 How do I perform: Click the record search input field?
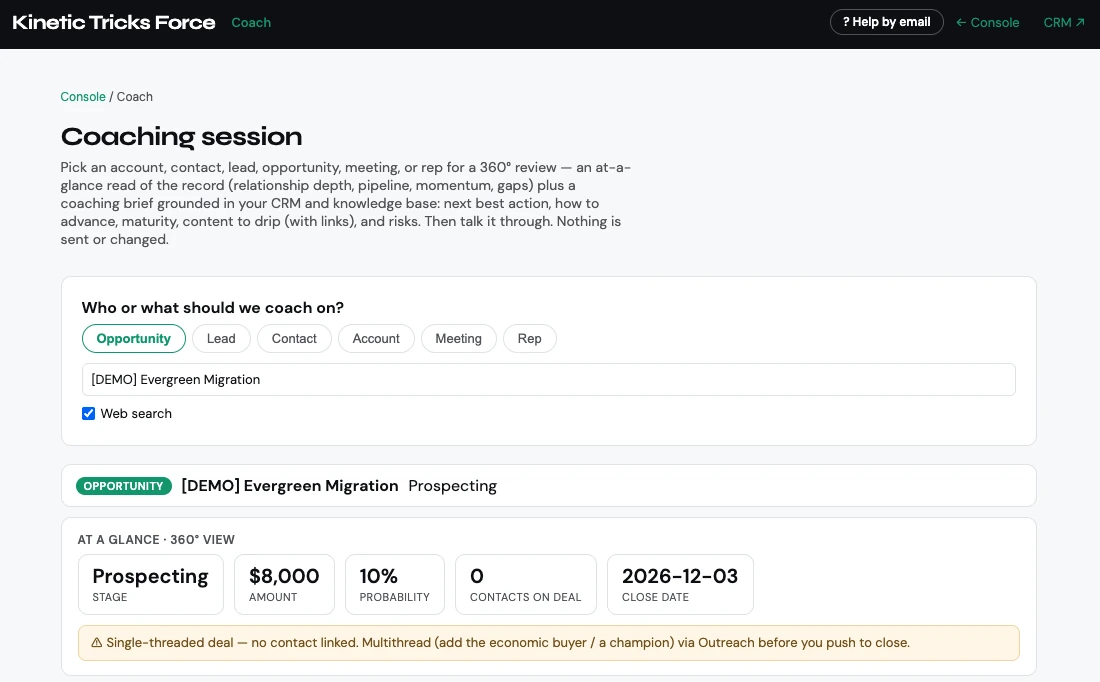tap(549, 380)
